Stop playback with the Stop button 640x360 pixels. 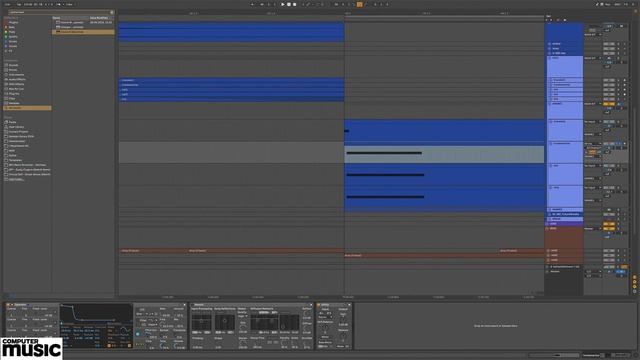(289, 4)
